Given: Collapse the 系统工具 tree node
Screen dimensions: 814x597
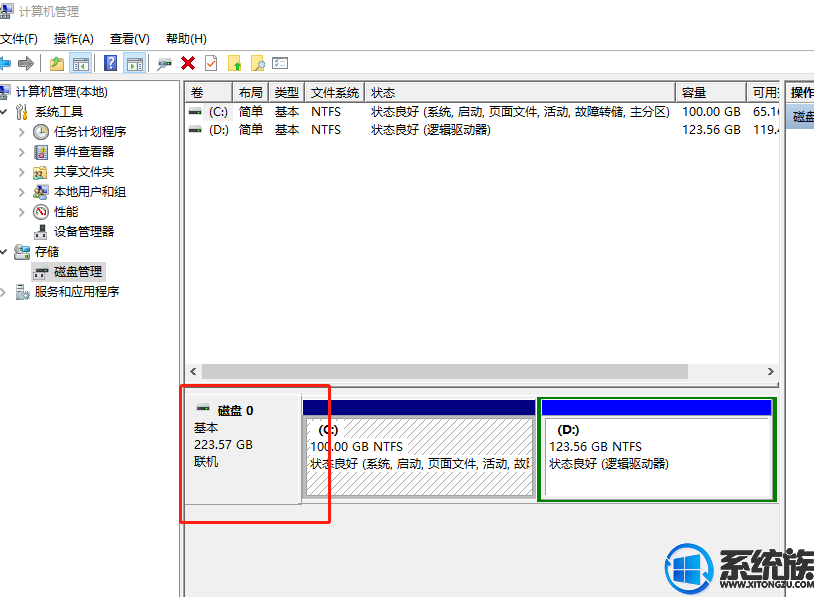Looking at the screenshot, I should (x=4, y=112).
